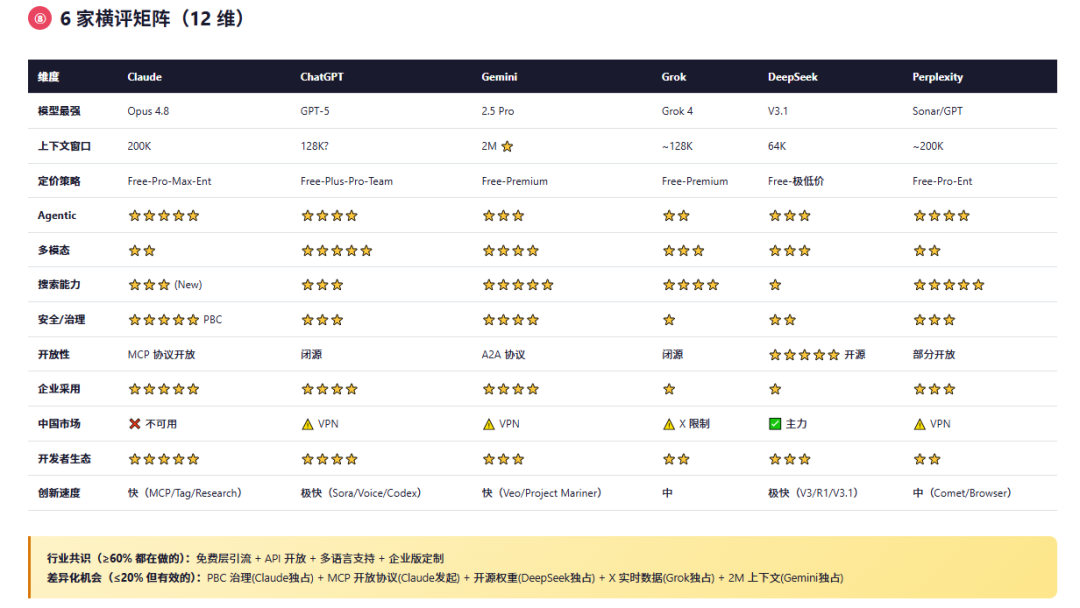Viewport: 1080px width, 608px height.
Task: Click the 安全/治理 row label
Action: [x=61, y=320]
